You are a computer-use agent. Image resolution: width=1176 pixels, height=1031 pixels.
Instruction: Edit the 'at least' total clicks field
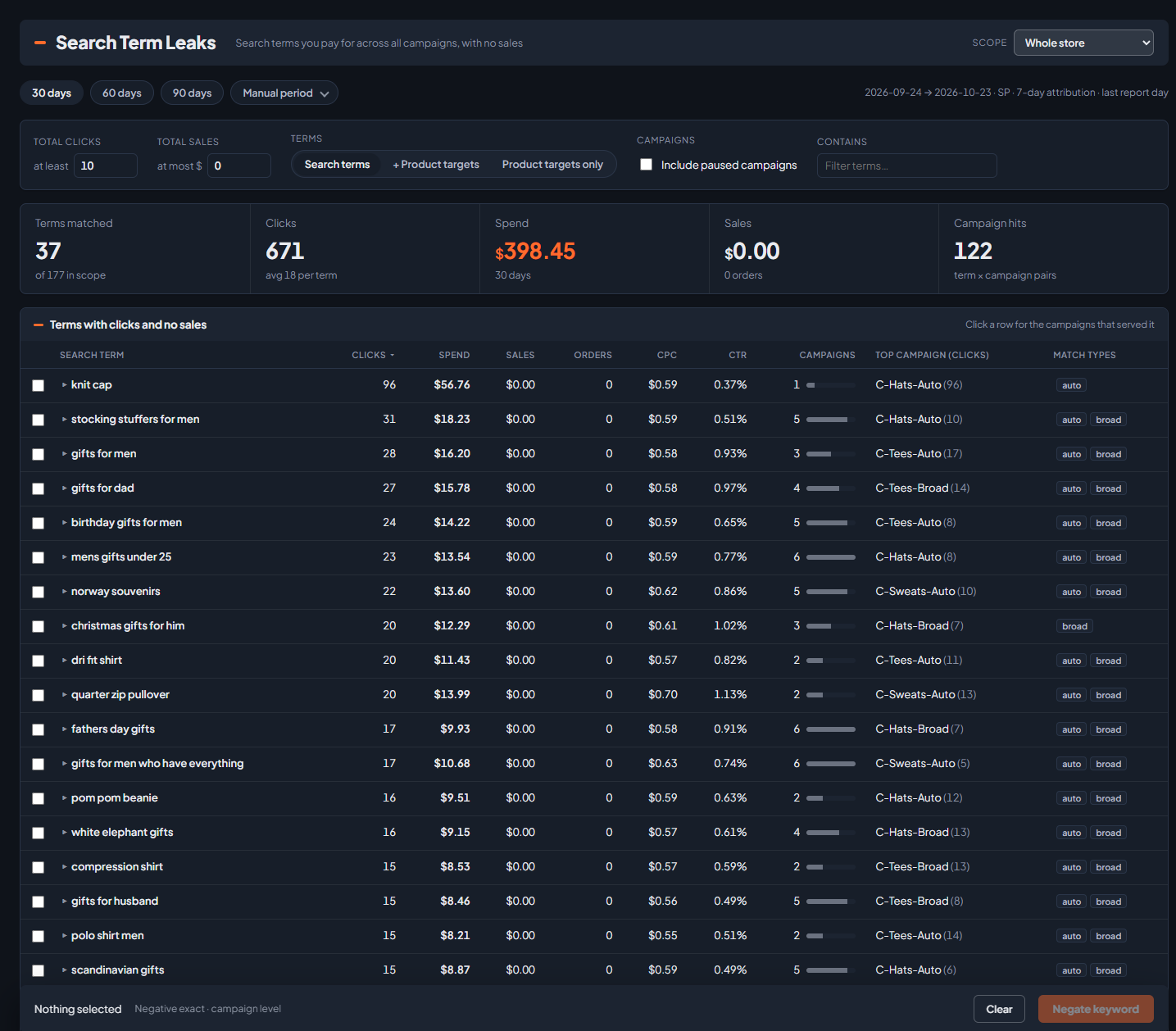click(106, 166)
